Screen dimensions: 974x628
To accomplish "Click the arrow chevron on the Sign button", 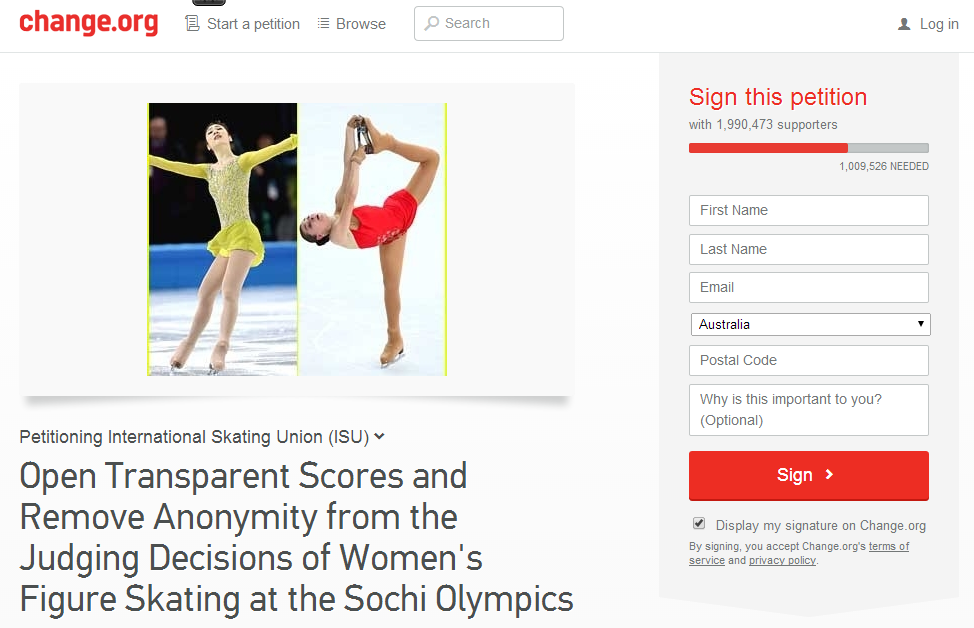I will point(829,475).
